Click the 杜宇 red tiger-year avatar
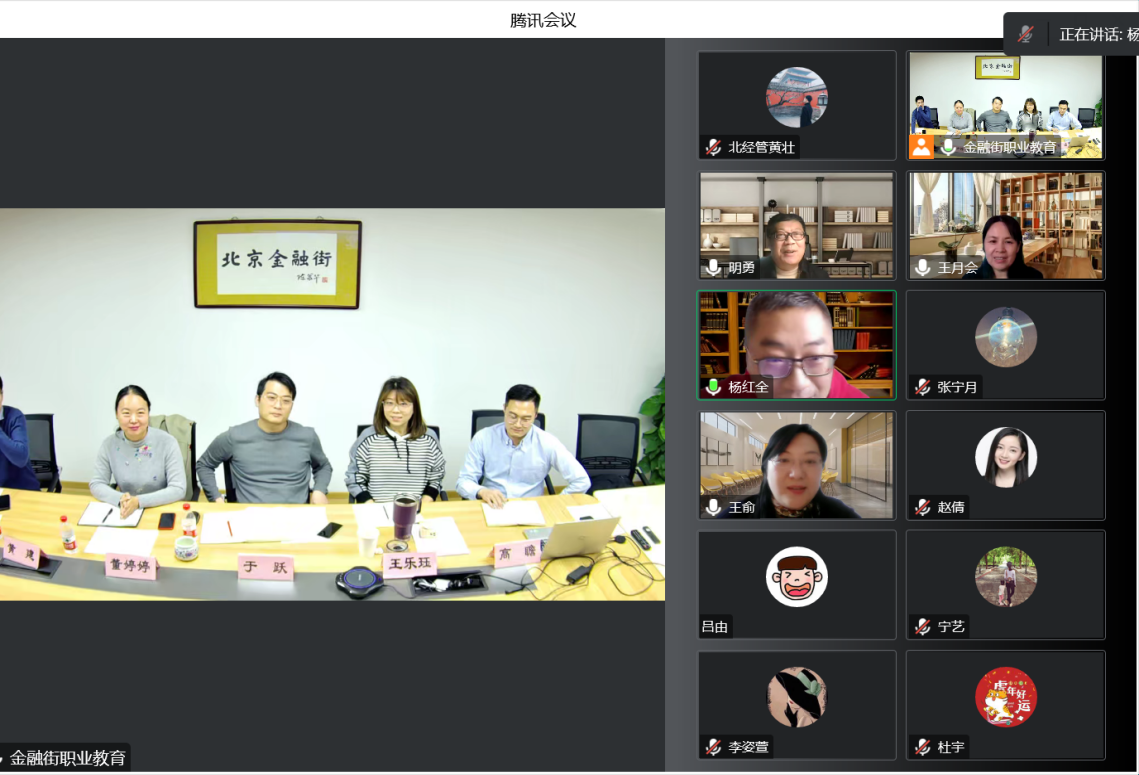The width and height of the screenshot is (1139, 775). (x=1005, y=697)
